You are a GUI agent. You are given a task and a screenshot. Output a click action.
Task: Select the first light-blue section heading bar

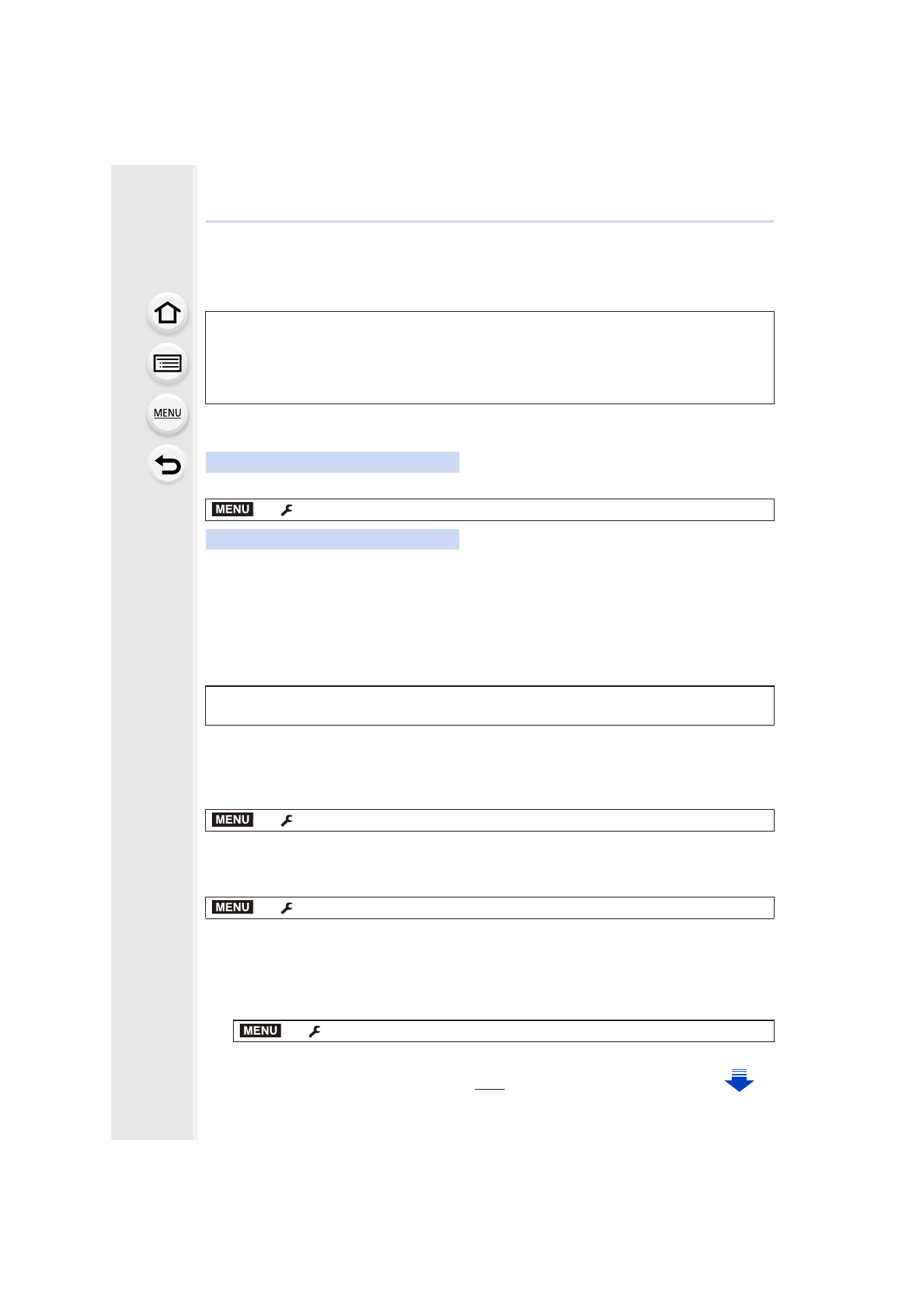coord(332,462)
